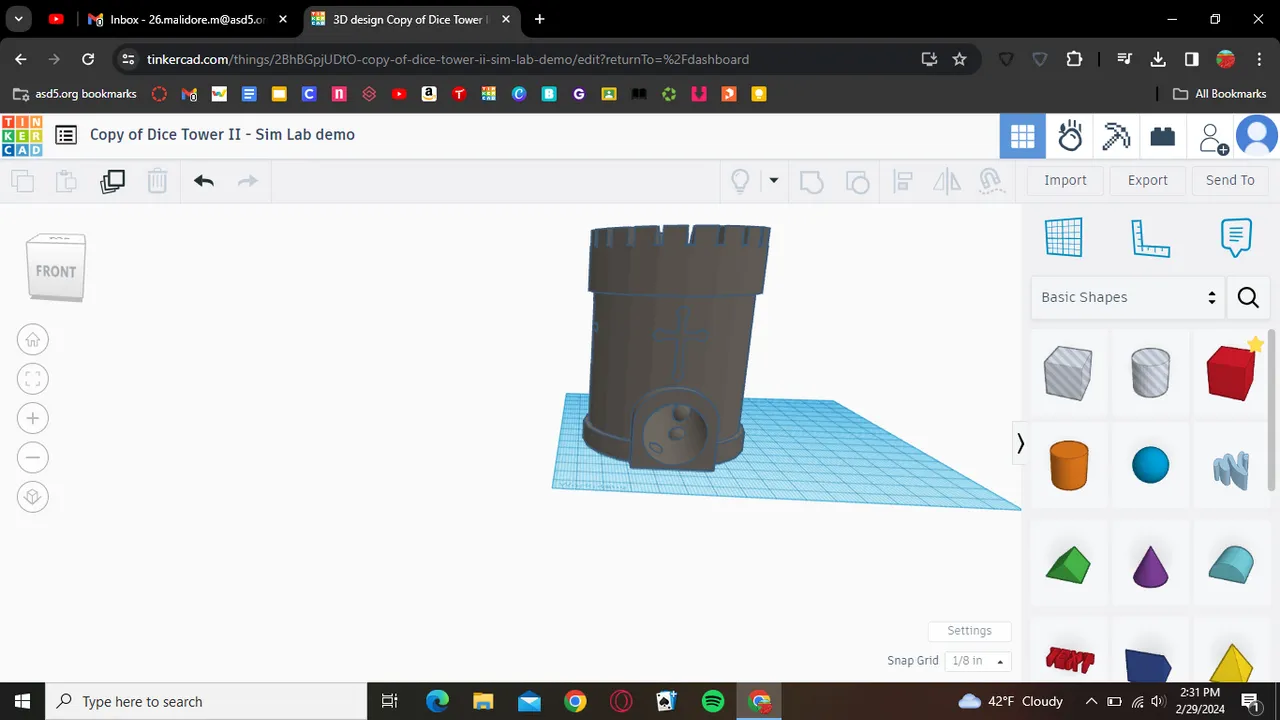The image size is (1280, 720).
Task: Select the Ruler tool
Action: tap(1150, 238)
